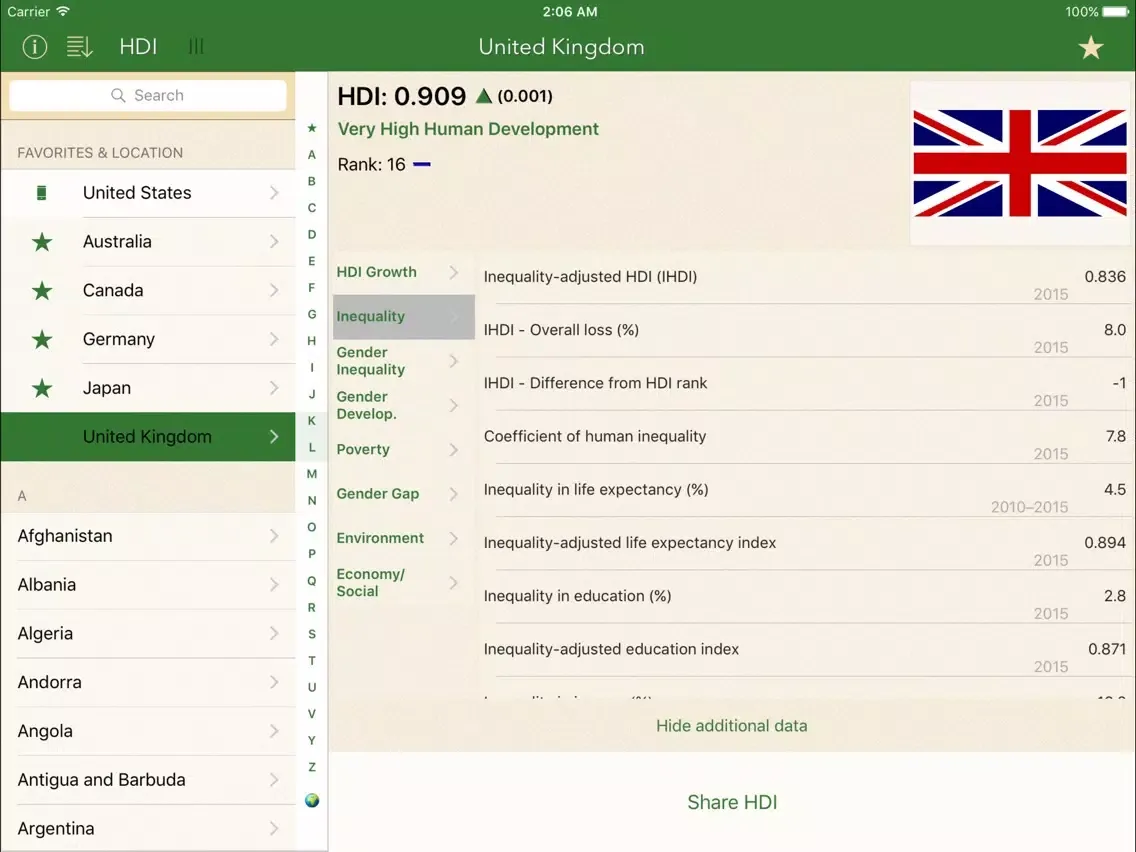Open the HDI indicator selector in the top bar
1136x852 pixels.
point(138,47)
